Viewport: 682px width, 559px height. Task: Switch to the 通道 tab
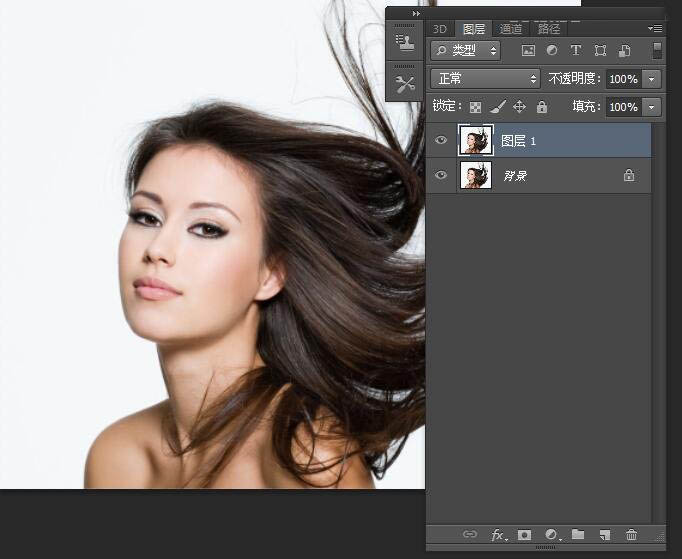pyautogui.click(x=511, y=29)
